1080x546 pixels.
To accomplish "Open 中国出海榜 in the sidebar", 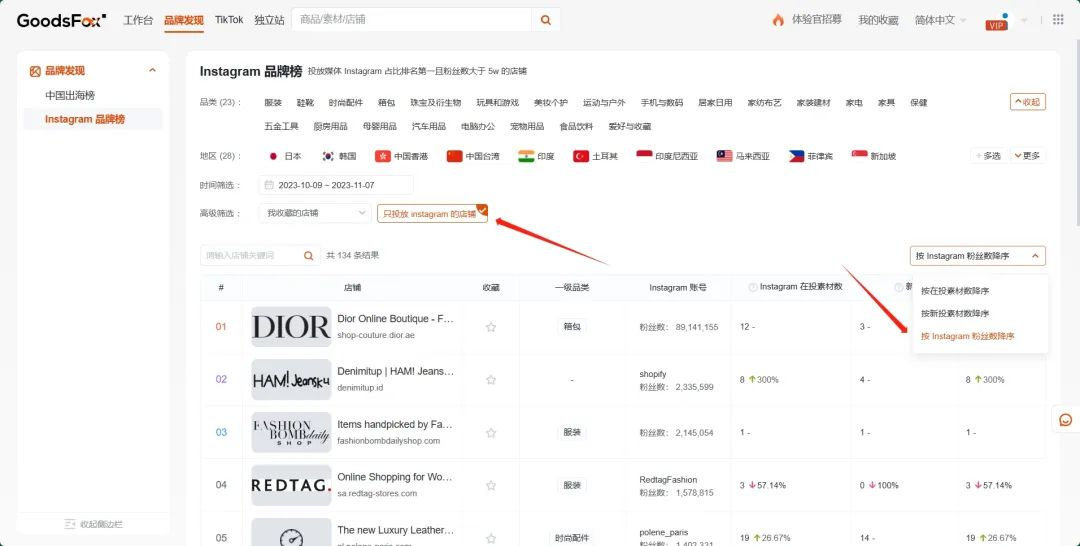I will tap(70, 95).
